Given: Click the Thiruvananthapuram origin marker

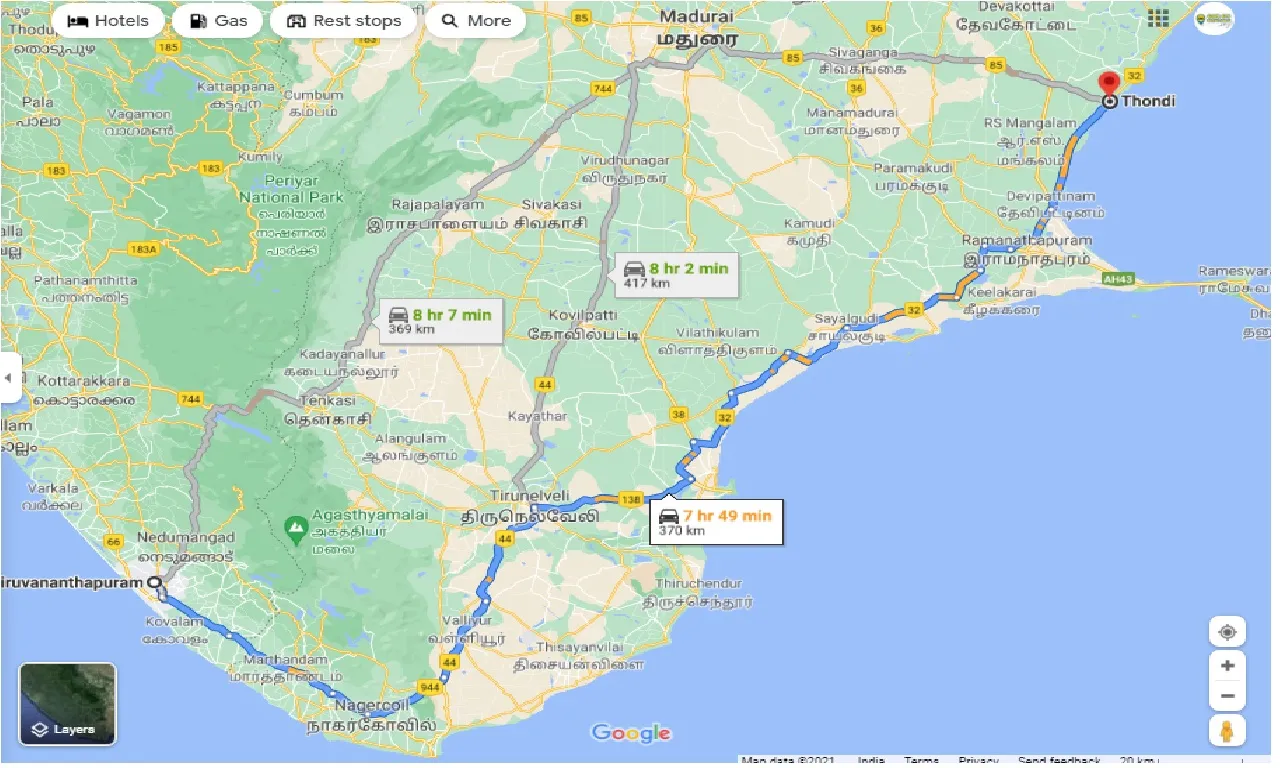Looking at the screenshot, I should [153, 582].
